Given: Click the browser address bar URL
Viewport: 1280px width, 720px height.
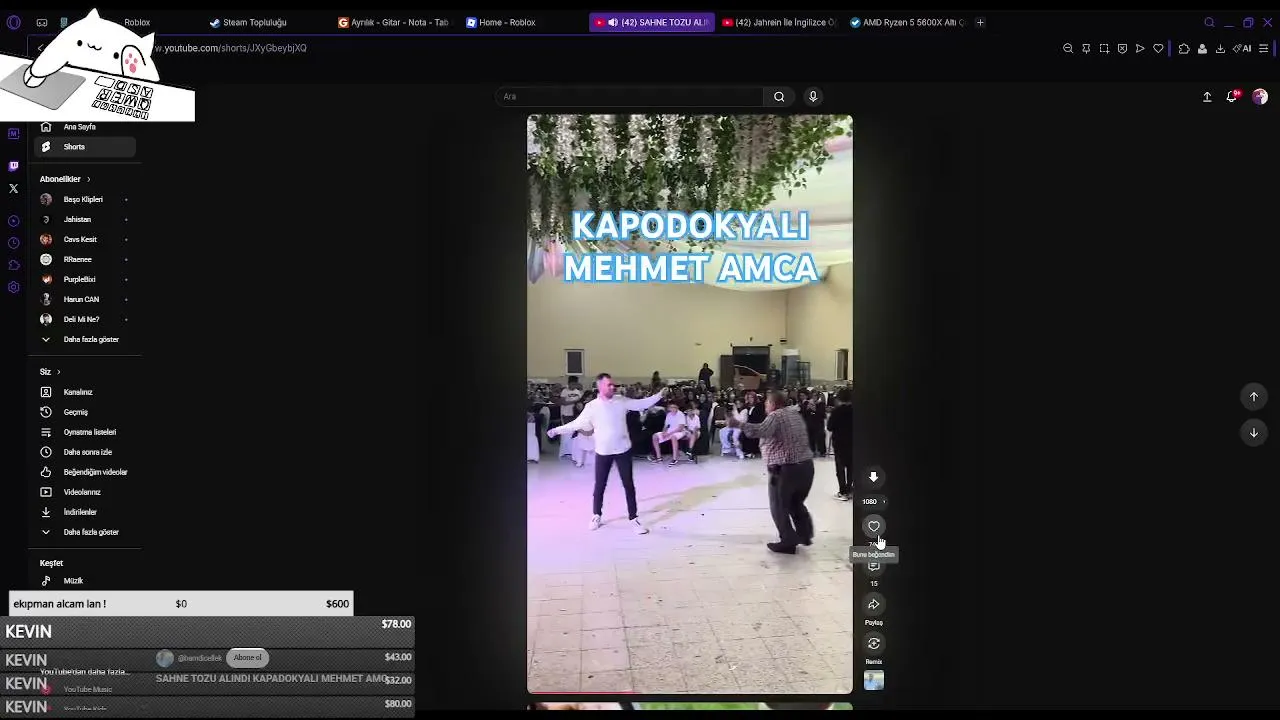Looking at the screenshot, I should pos(230,48).
